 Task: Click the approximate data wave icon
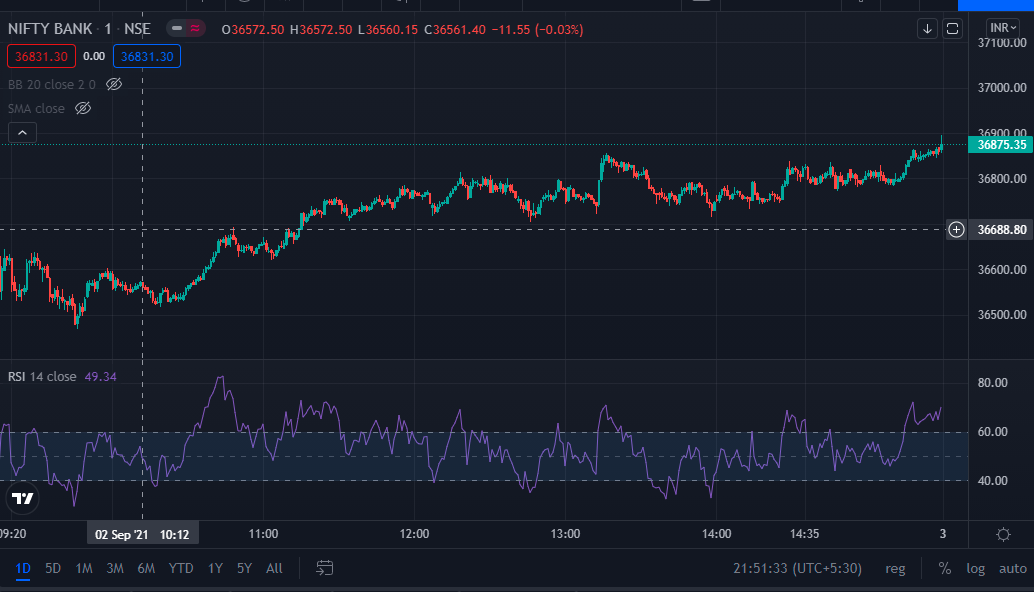[x=195, y=28]
